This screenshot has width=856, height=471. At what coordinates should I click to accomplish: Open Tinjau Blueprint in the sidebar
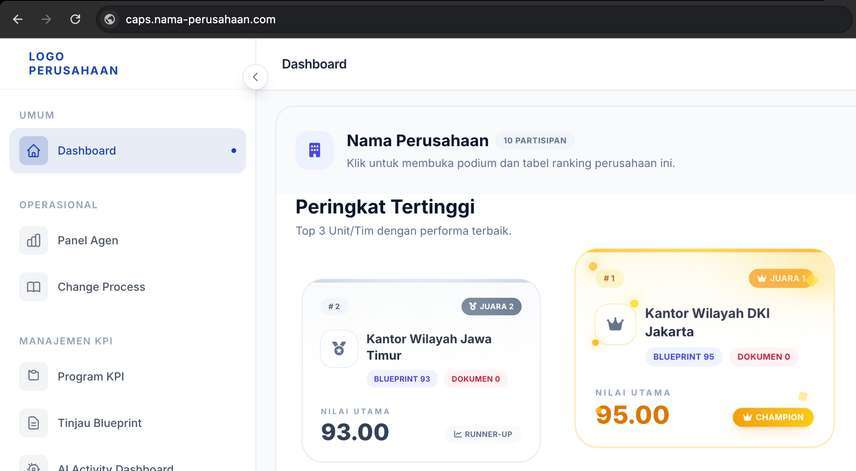click(128, 423)
